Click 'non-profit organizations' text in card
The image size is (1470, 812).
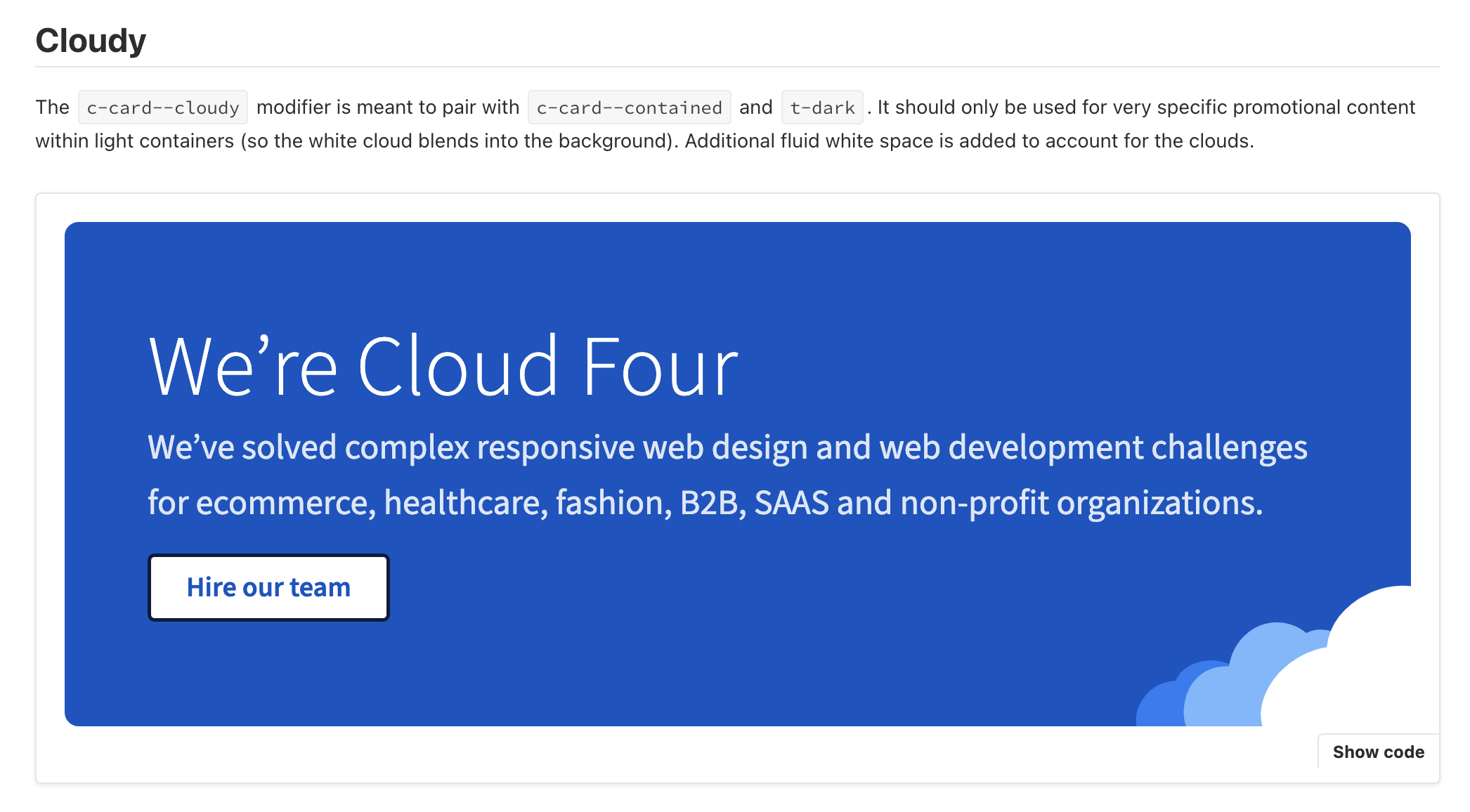point(1081,503)
